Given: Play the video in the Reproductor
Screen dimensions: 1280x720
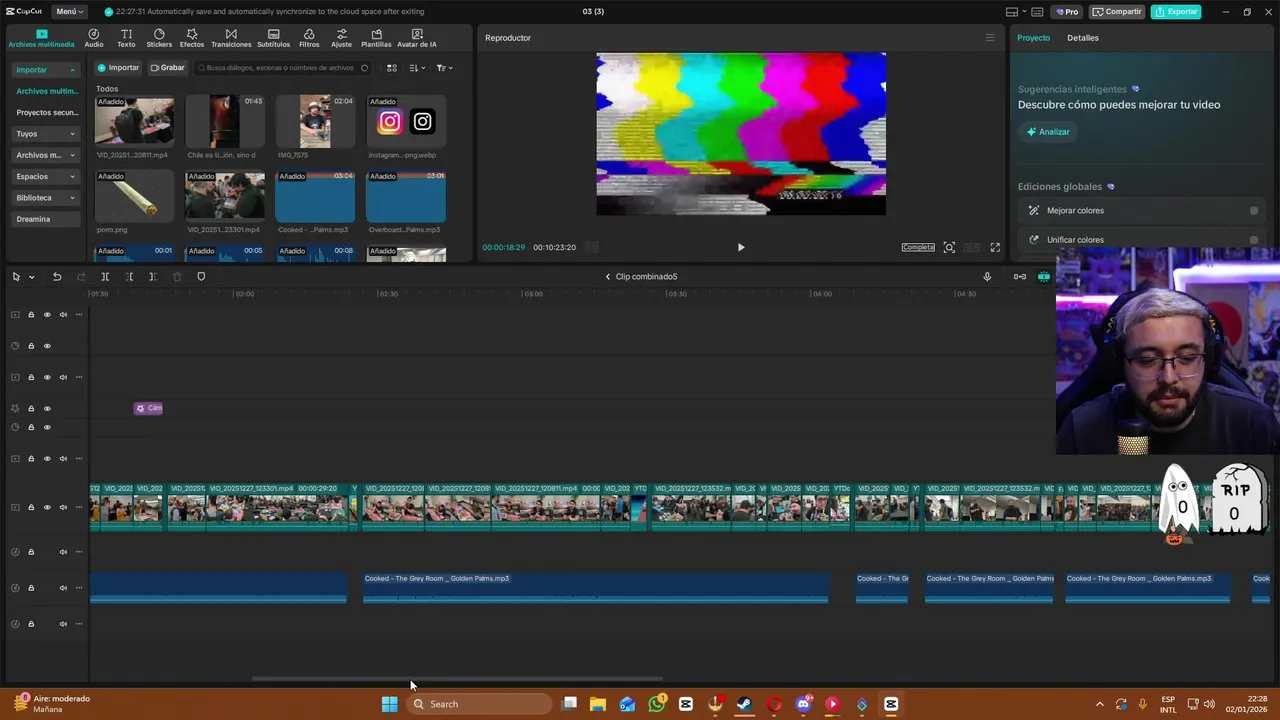Looking at the screenshot, I should 741,247.
